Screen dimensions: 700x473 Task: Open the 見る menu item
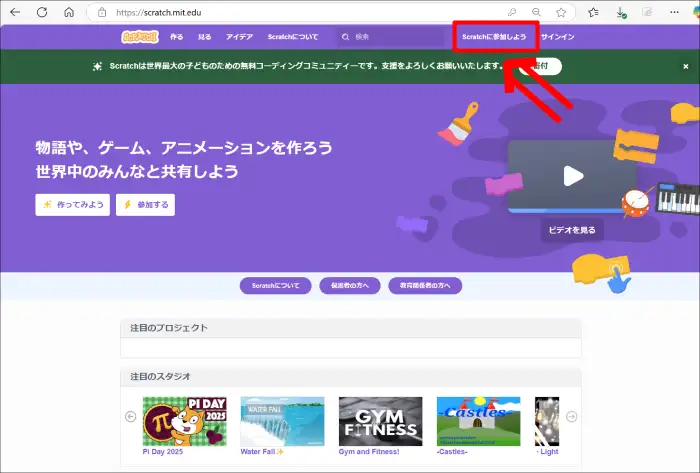click(x=204, y=37)
